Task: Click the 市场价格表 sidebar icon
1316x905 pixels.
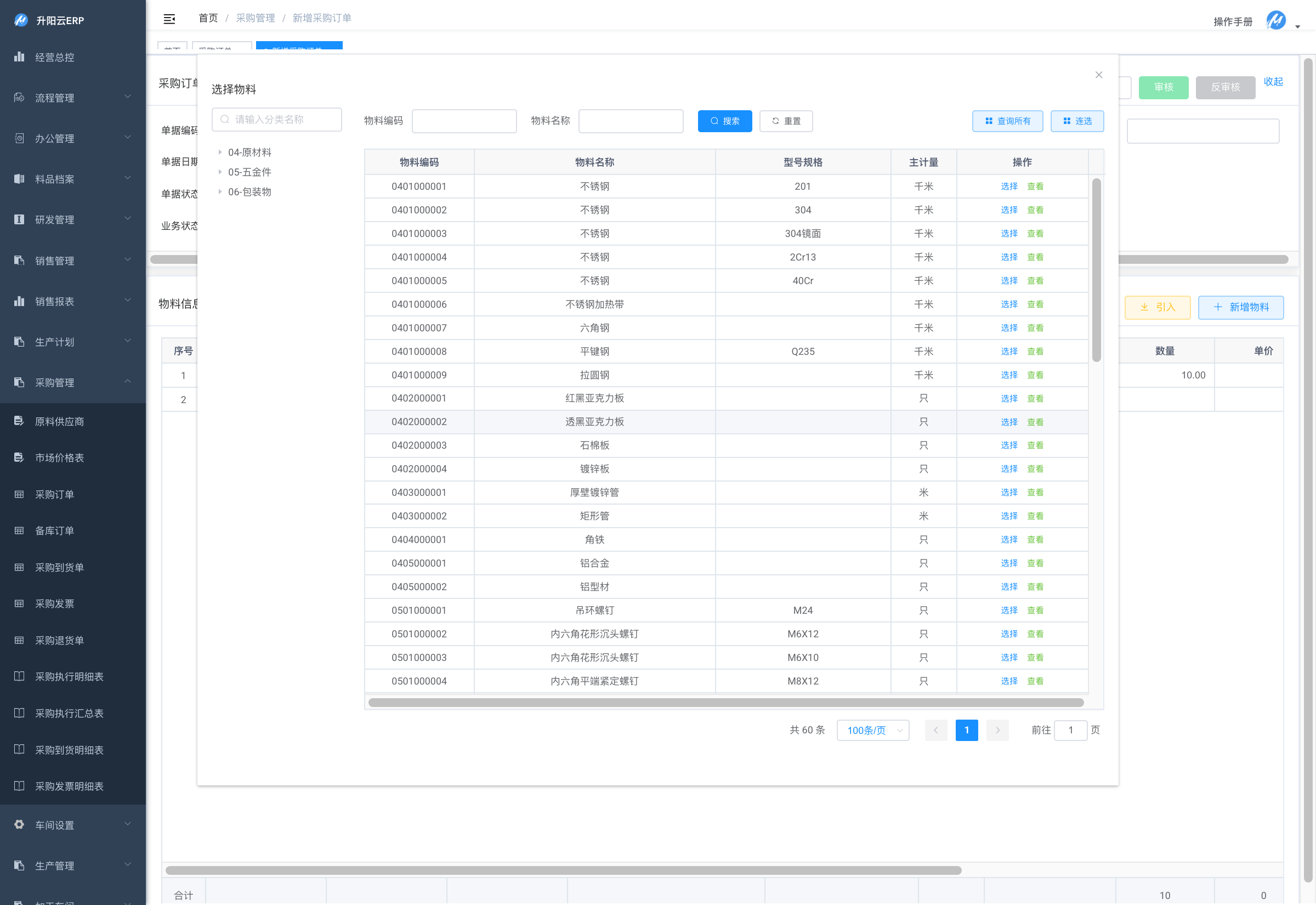Action: 19,457
